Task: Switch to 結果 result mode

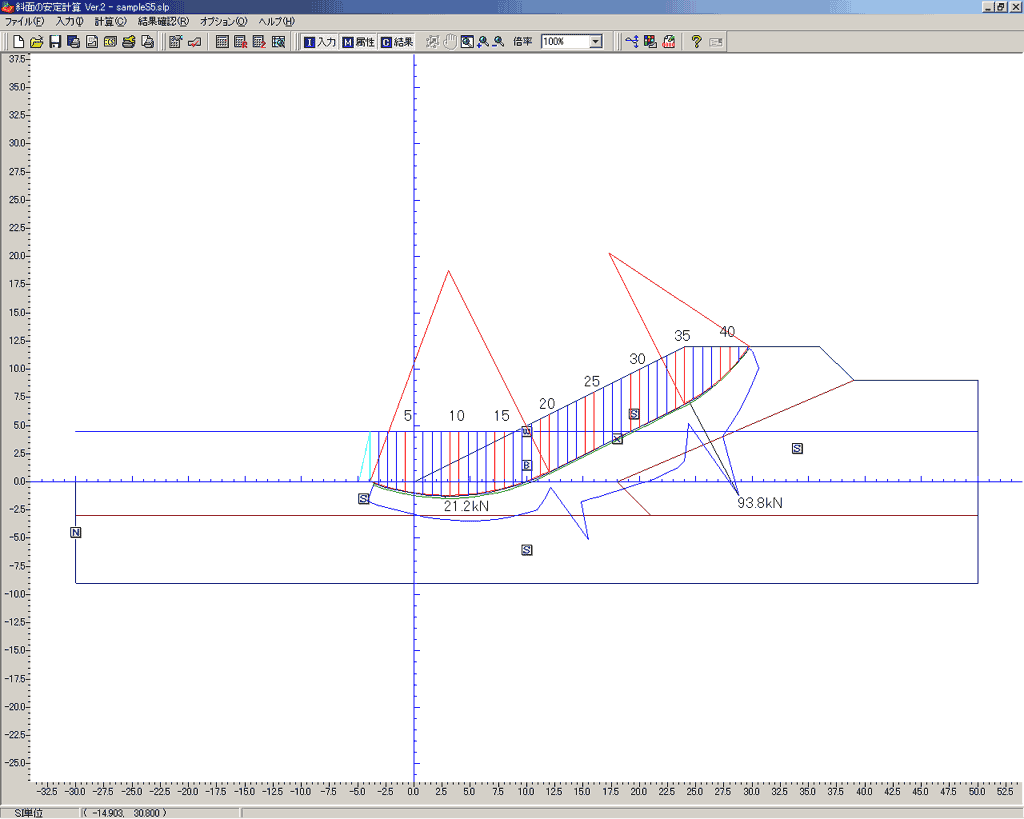Action: click(397, 42)
